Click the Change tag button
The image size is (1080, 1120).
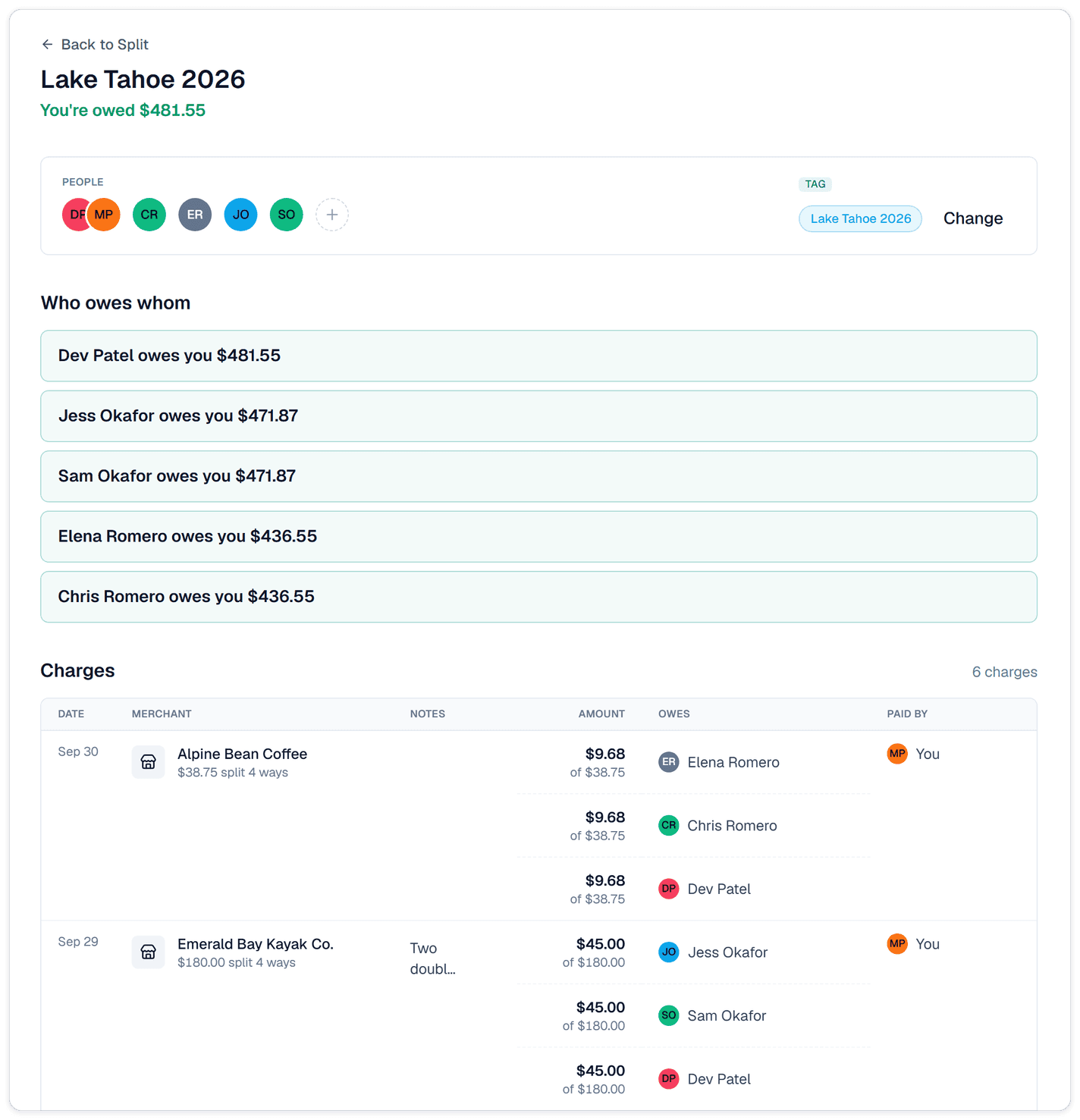coord(973,218)
